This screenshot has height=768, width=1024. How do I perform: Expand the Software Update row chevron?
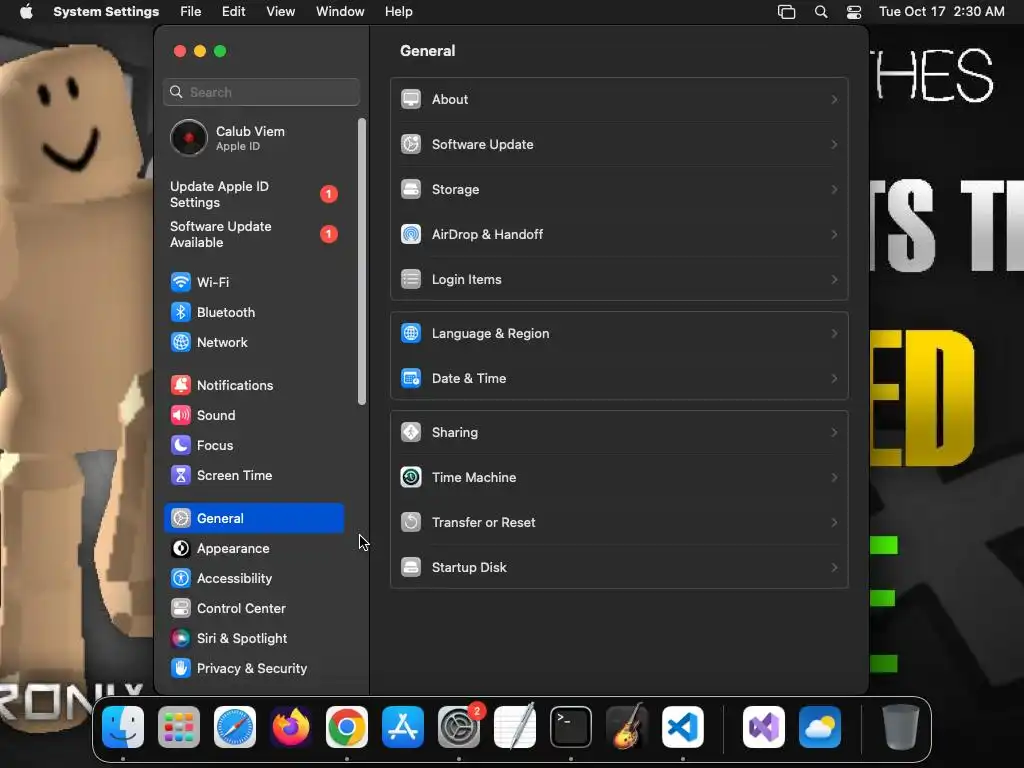834,144
